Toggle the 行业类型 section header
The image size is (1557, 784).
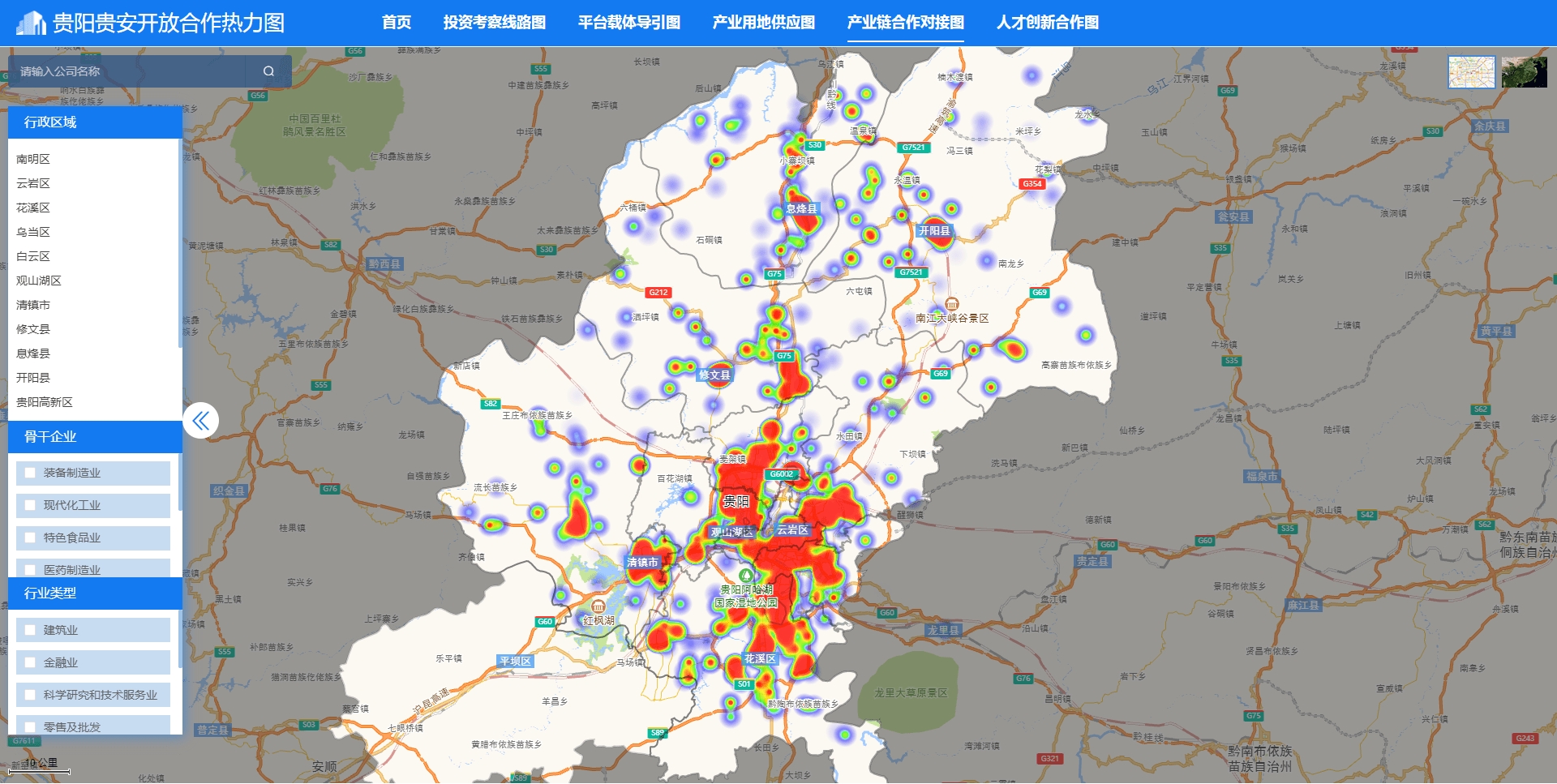coord(95,593)
